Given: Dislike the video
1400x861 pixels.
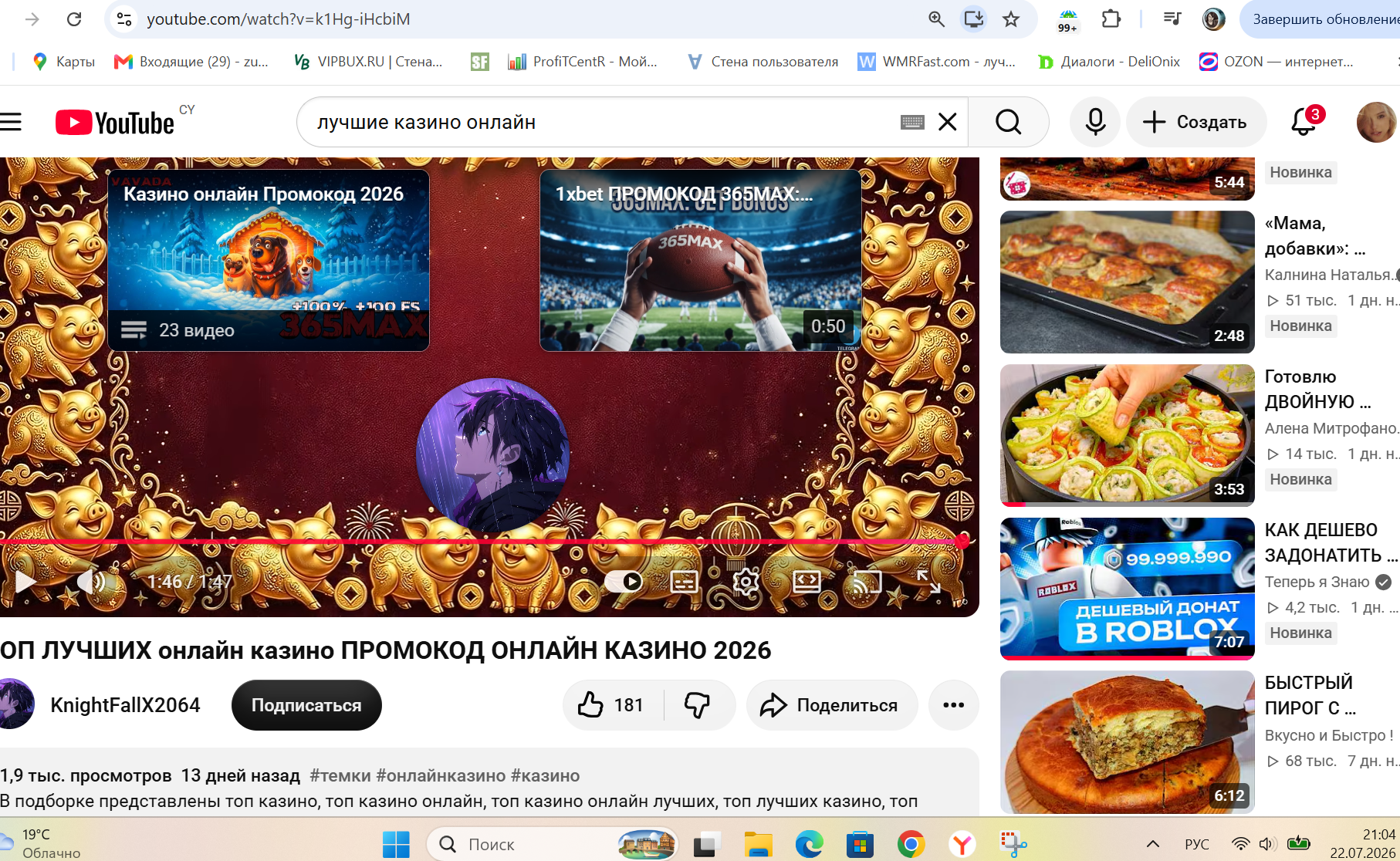Looking at the screenshot, I should click(698, 705).
